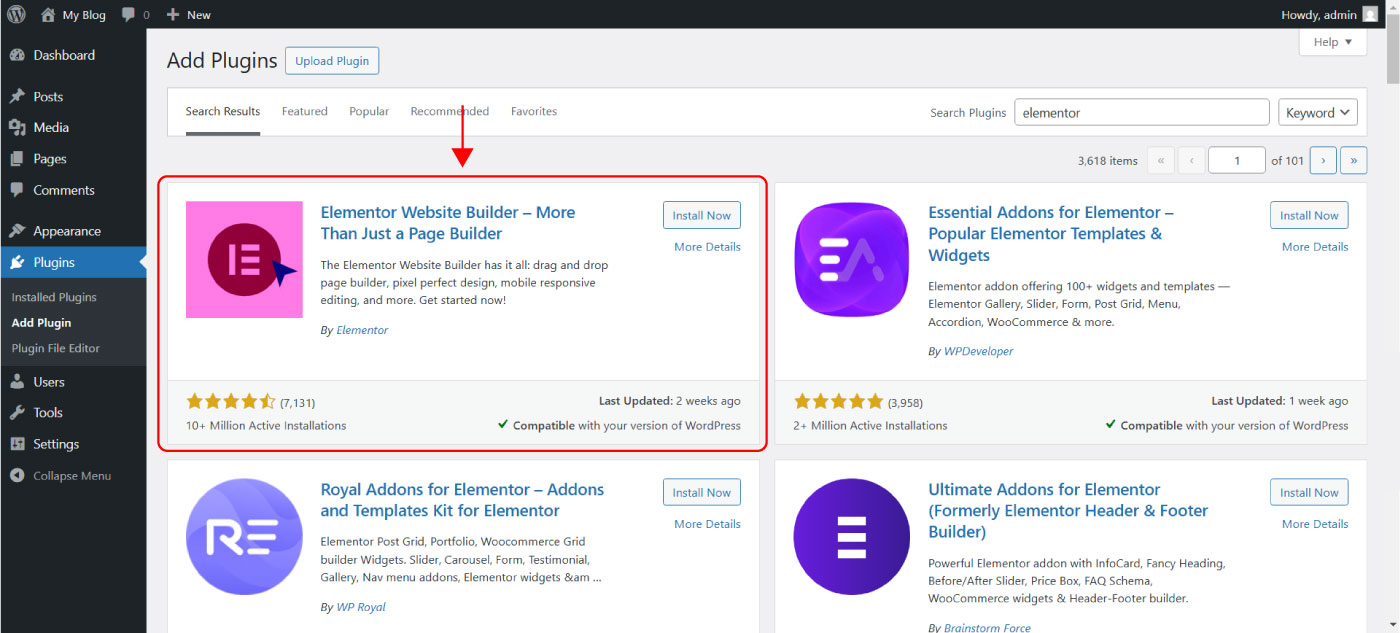
Task: Expand the Help dropdown panel
Action: (x=1332, y=42)
